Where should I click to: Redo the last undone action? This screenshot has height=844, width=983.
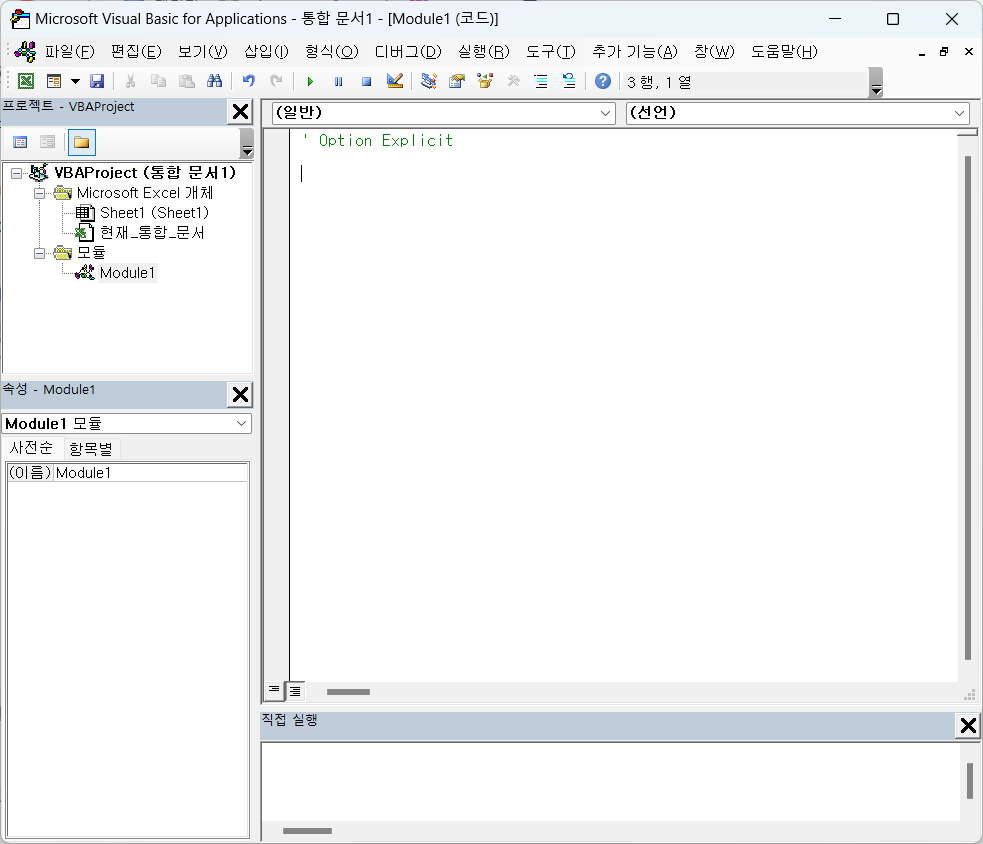point(276,81)
